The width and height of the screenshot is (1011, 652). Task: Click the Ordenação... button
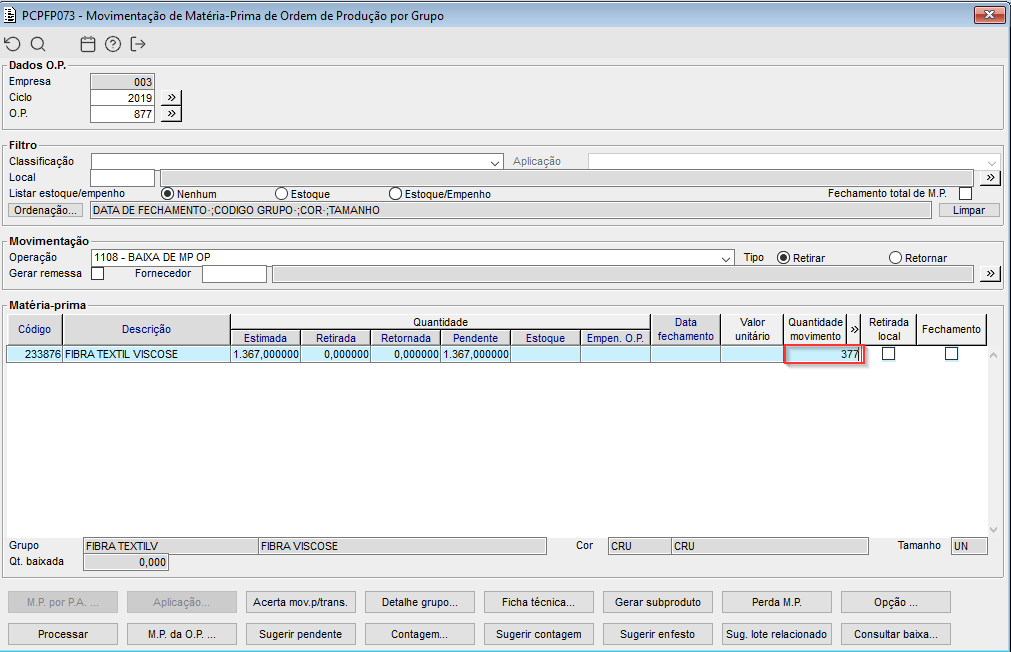46,210
